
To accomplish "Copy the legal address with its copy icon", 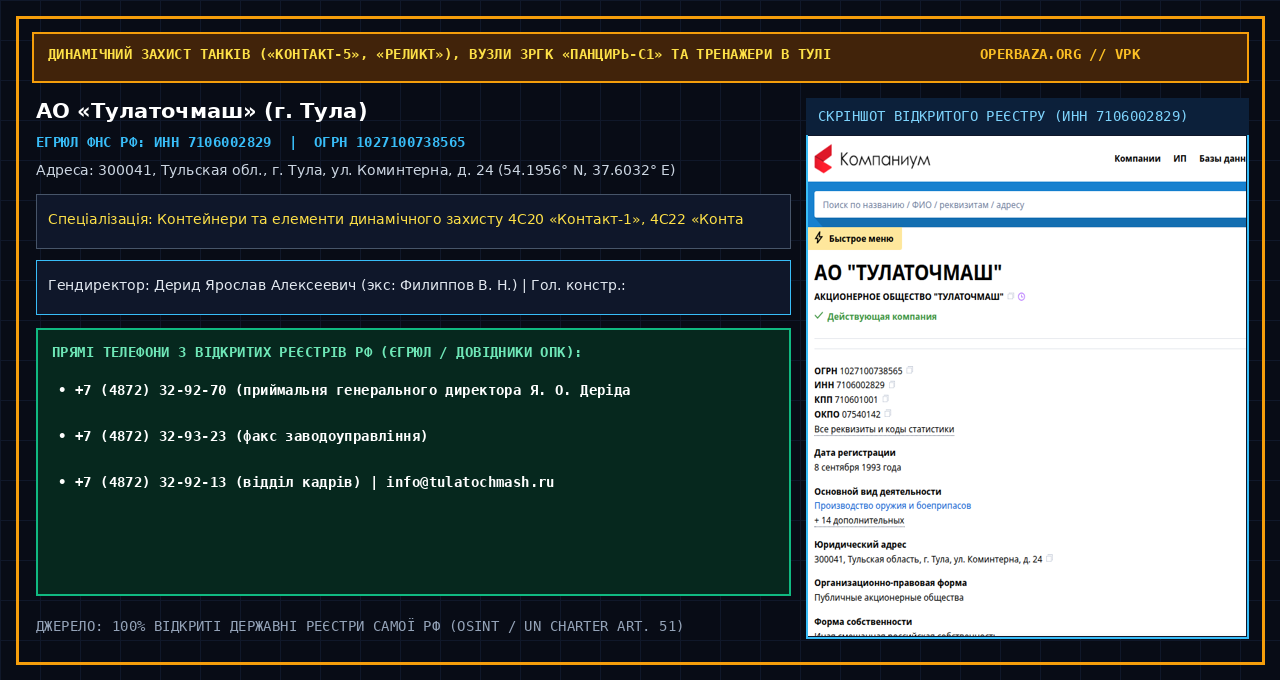I will pyautogui.click(x=1049, y=558).
